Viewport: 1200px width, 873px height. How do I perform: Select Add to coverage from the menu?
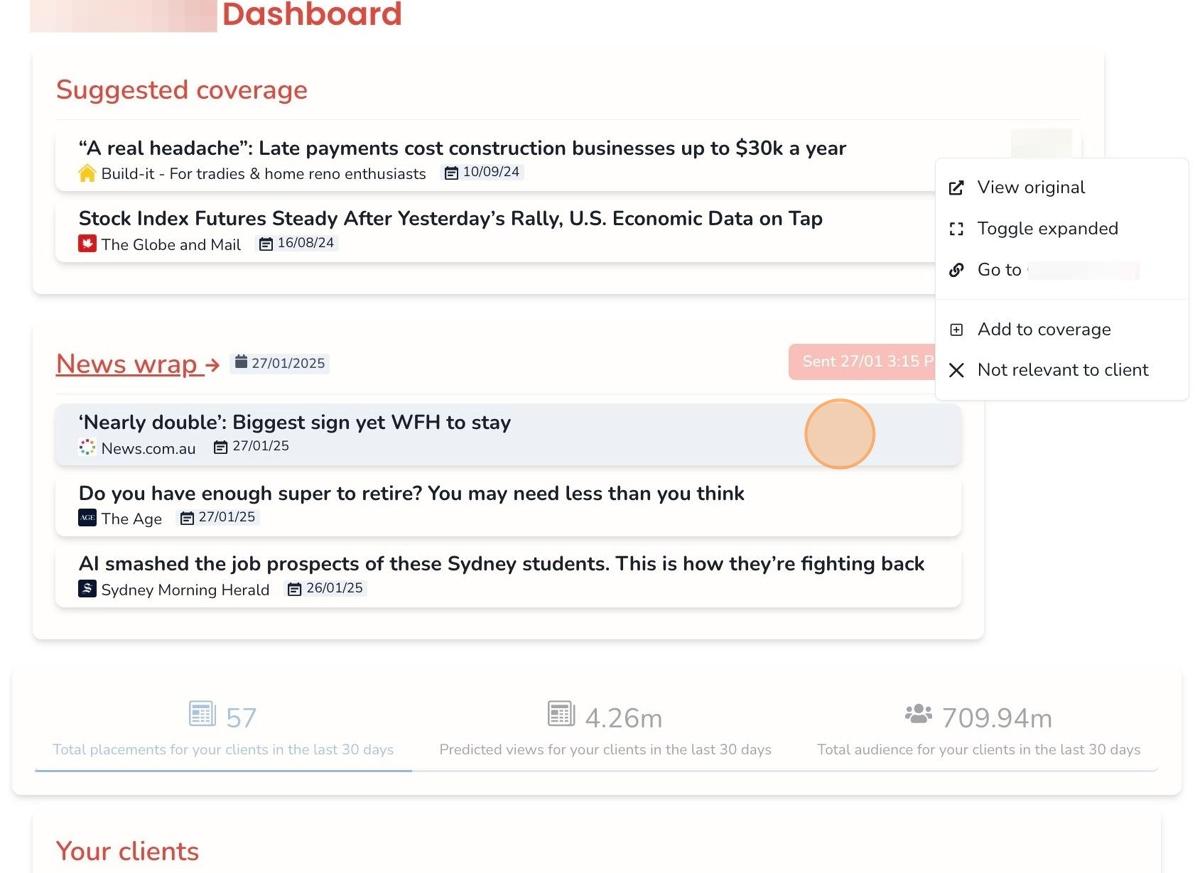click(1043, 328)
